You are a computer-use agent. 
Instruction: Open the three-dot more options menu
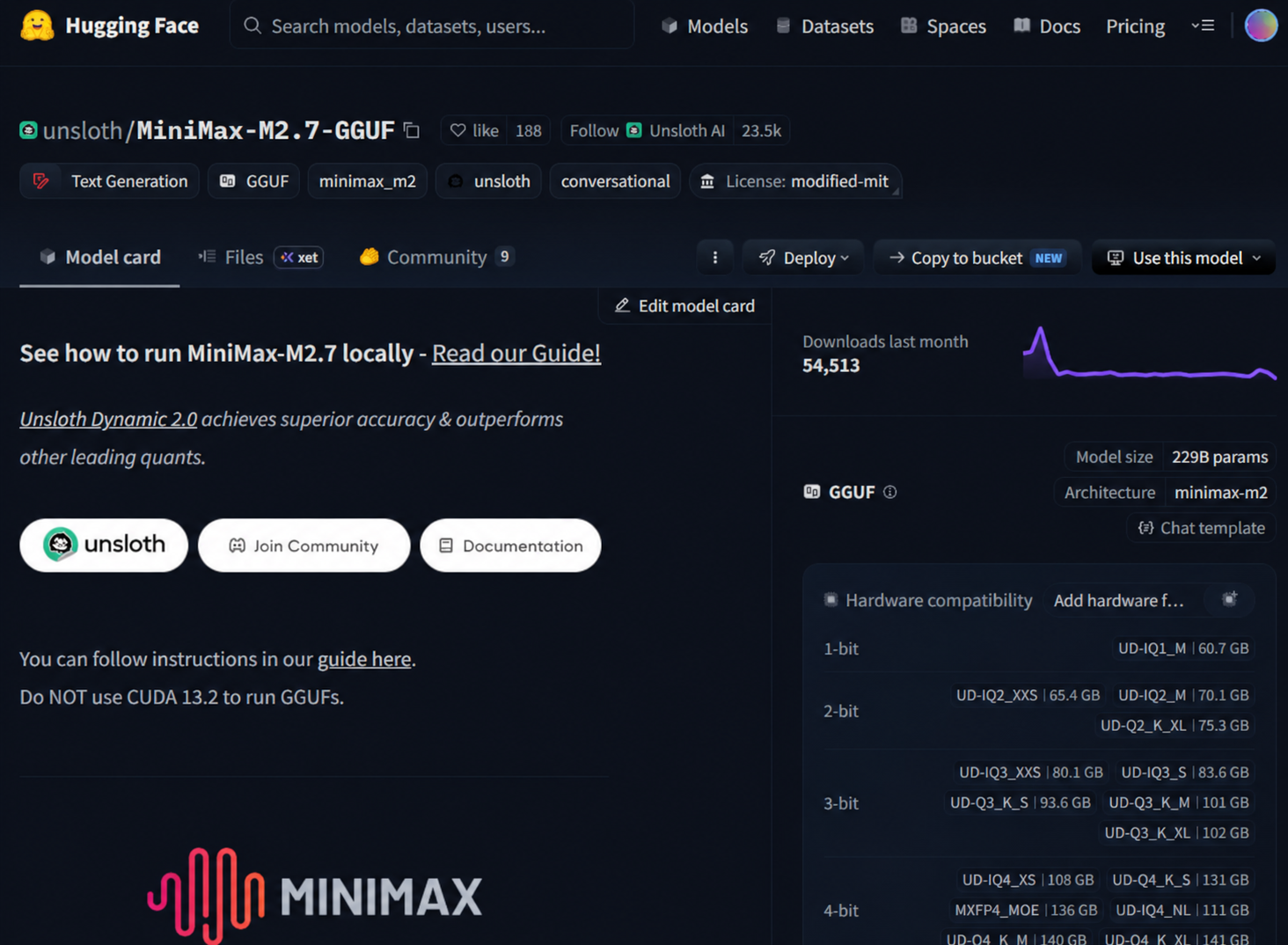tap(715, 258)
